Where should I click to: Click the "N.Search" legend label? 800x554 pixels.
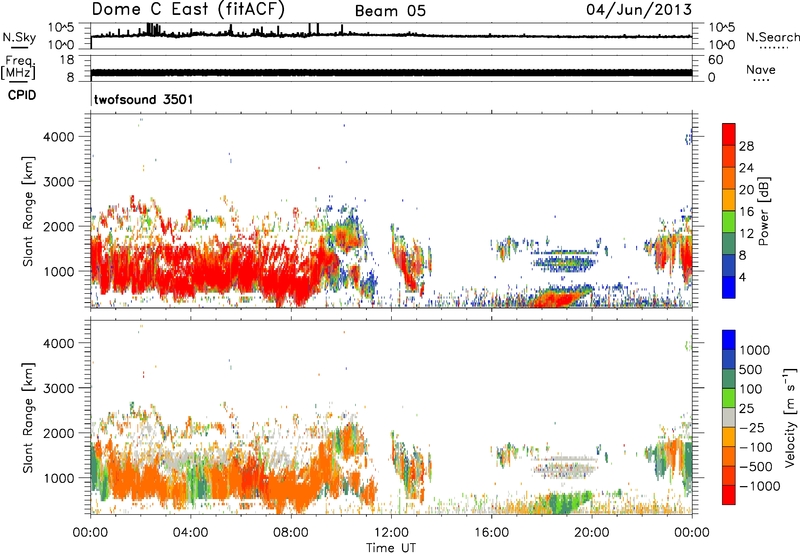coord(772,37)
